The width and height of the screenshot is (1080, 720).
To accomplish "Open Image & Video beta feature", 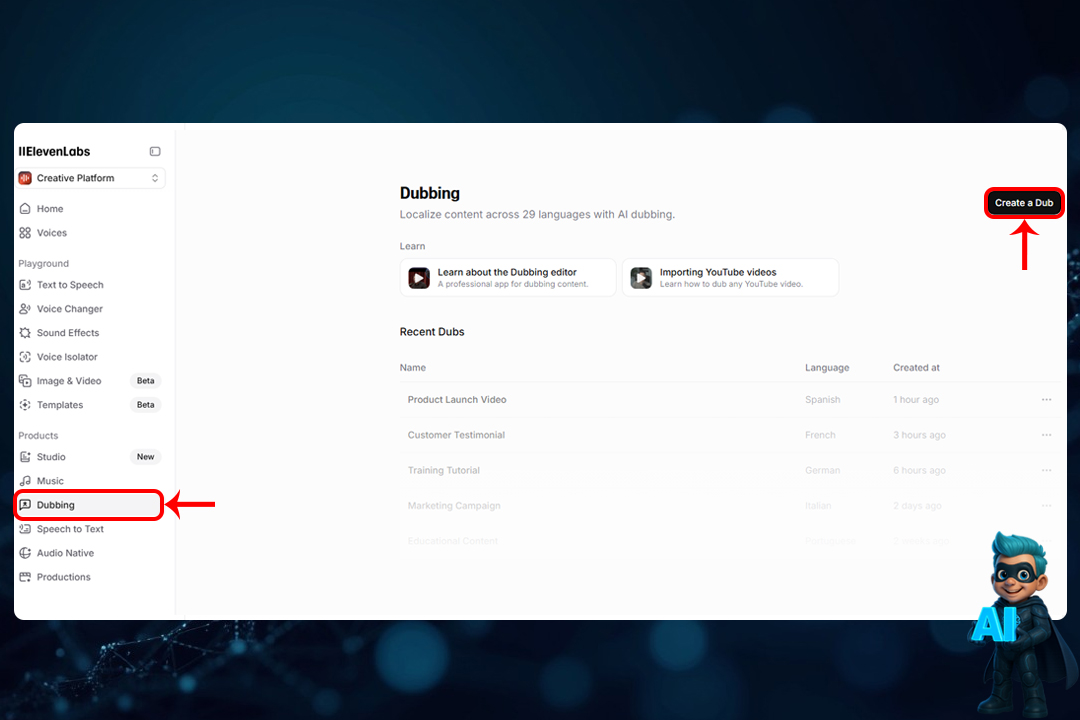I will (69, 381).
